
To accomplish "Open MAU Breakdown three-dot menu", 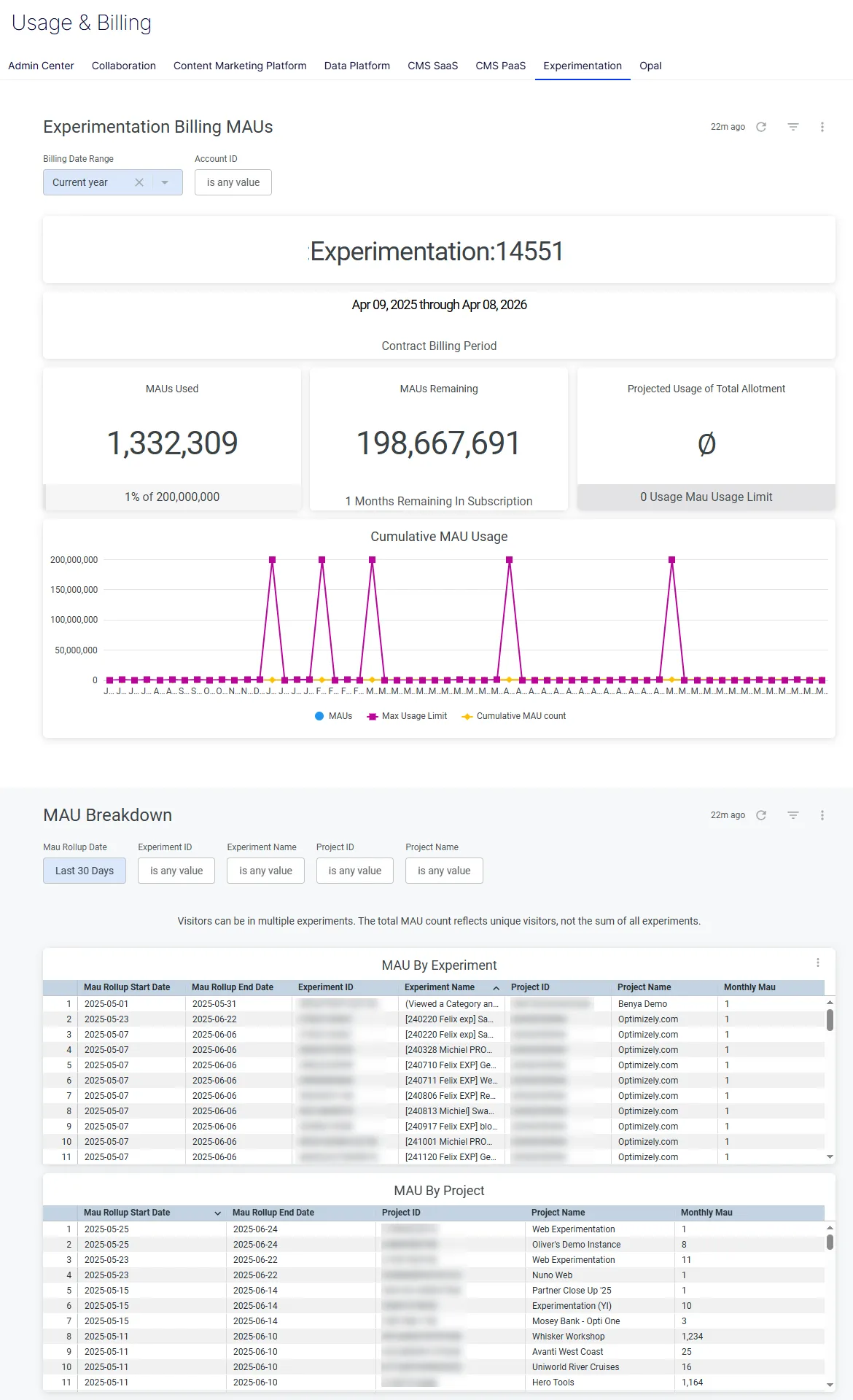I will point(822,815).
